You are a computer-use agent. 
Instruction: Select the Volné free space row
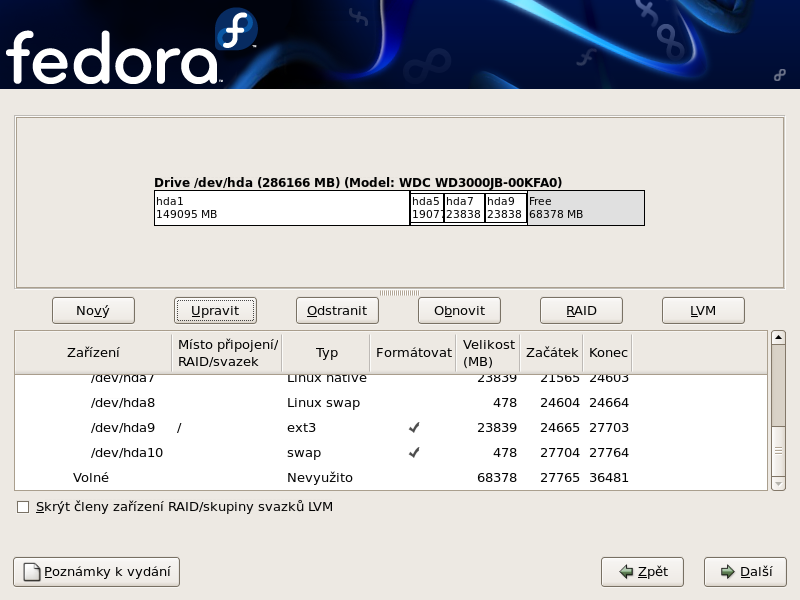(x=391, y=478)
